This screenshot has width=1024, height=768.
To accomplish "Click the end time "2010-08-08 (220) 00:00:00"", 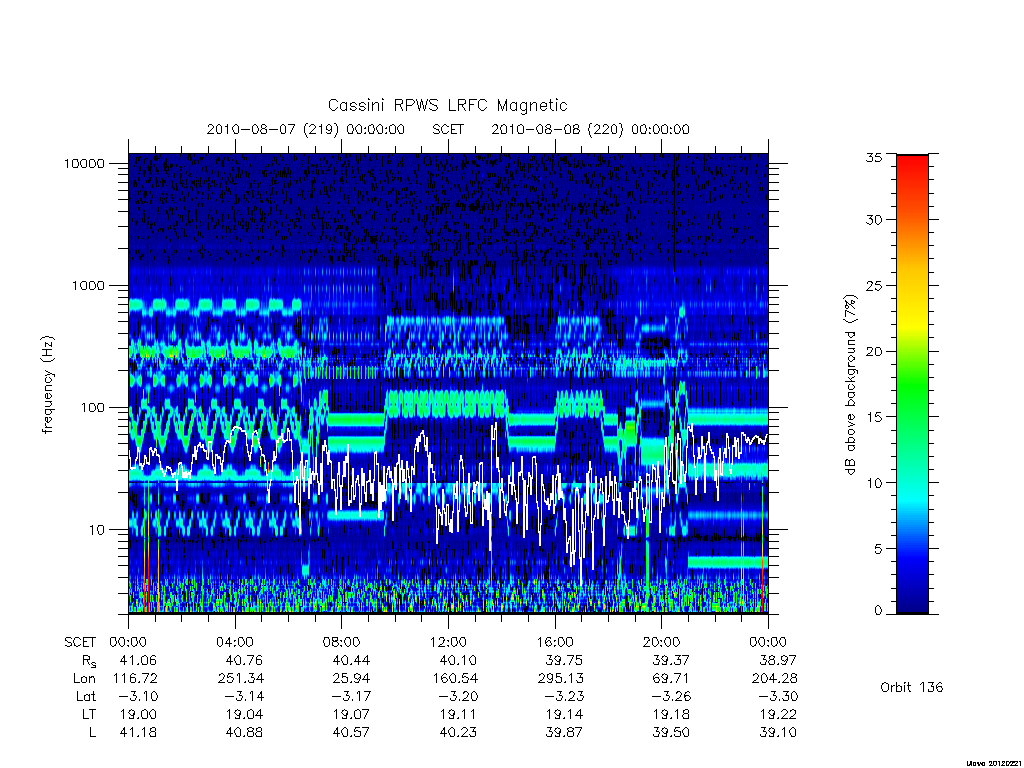I will (x=590, y=129).
